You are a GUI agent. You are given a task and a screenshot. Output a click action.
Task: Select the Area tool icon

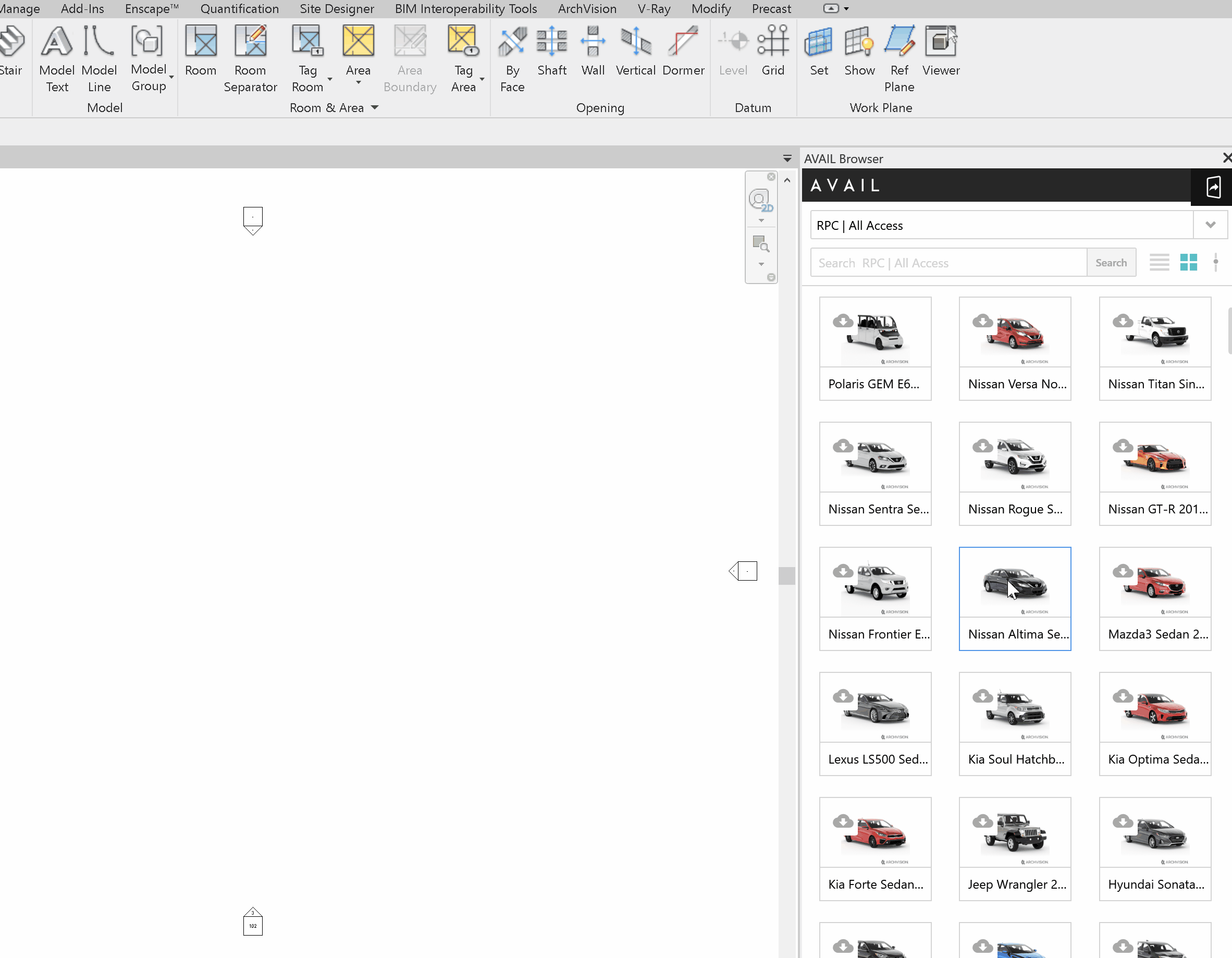pyautogui.click(x=358, y=41)
